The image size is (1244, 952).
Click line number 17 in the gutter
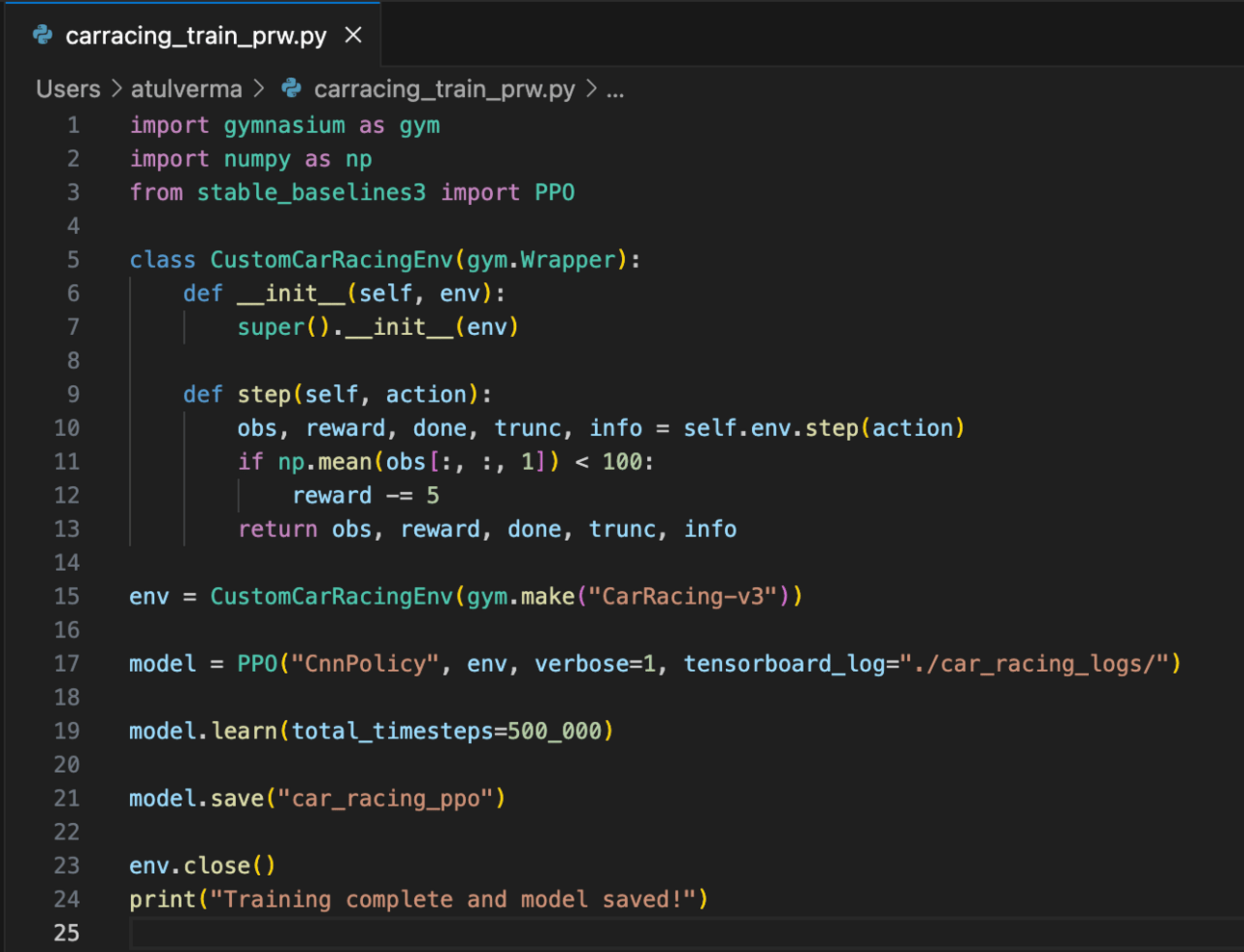66,664
